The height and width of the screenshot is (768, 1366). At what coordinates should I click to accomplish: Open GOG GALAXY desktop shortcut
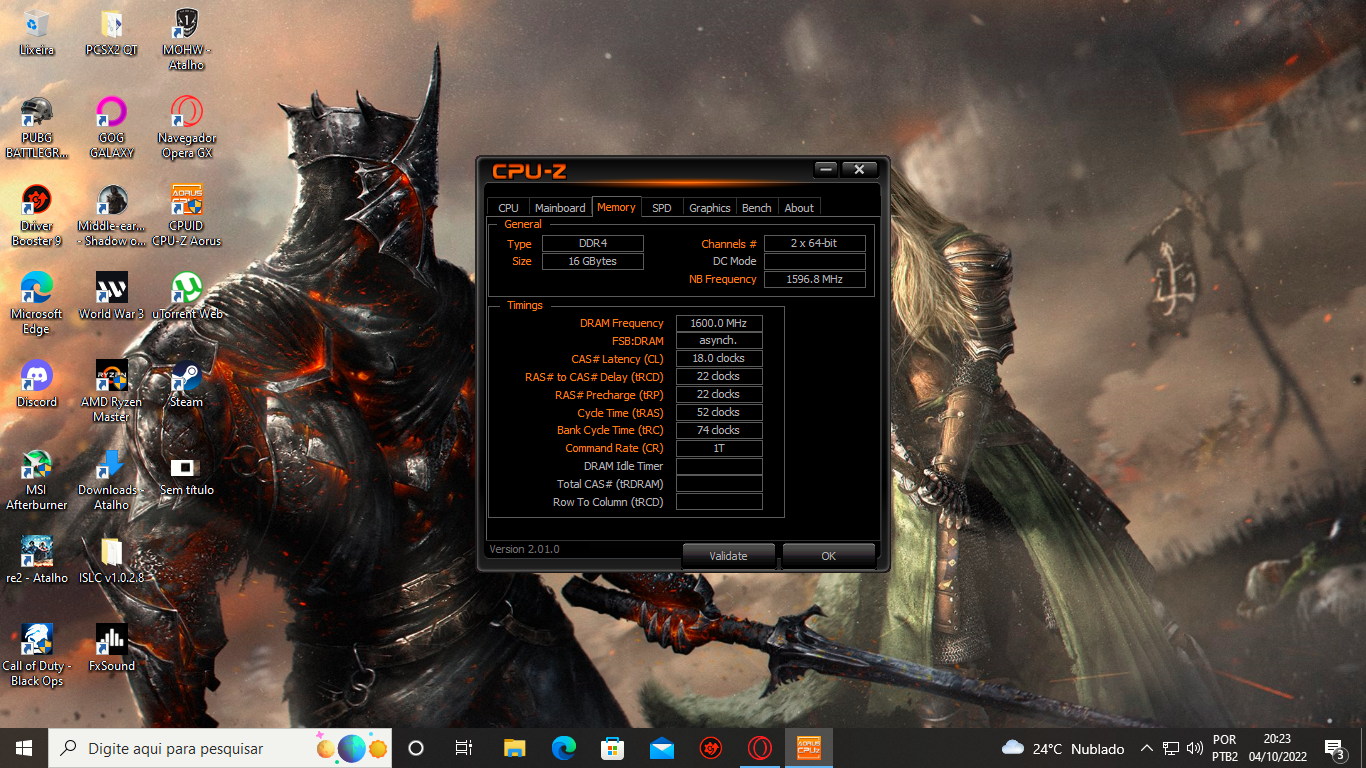111,129
